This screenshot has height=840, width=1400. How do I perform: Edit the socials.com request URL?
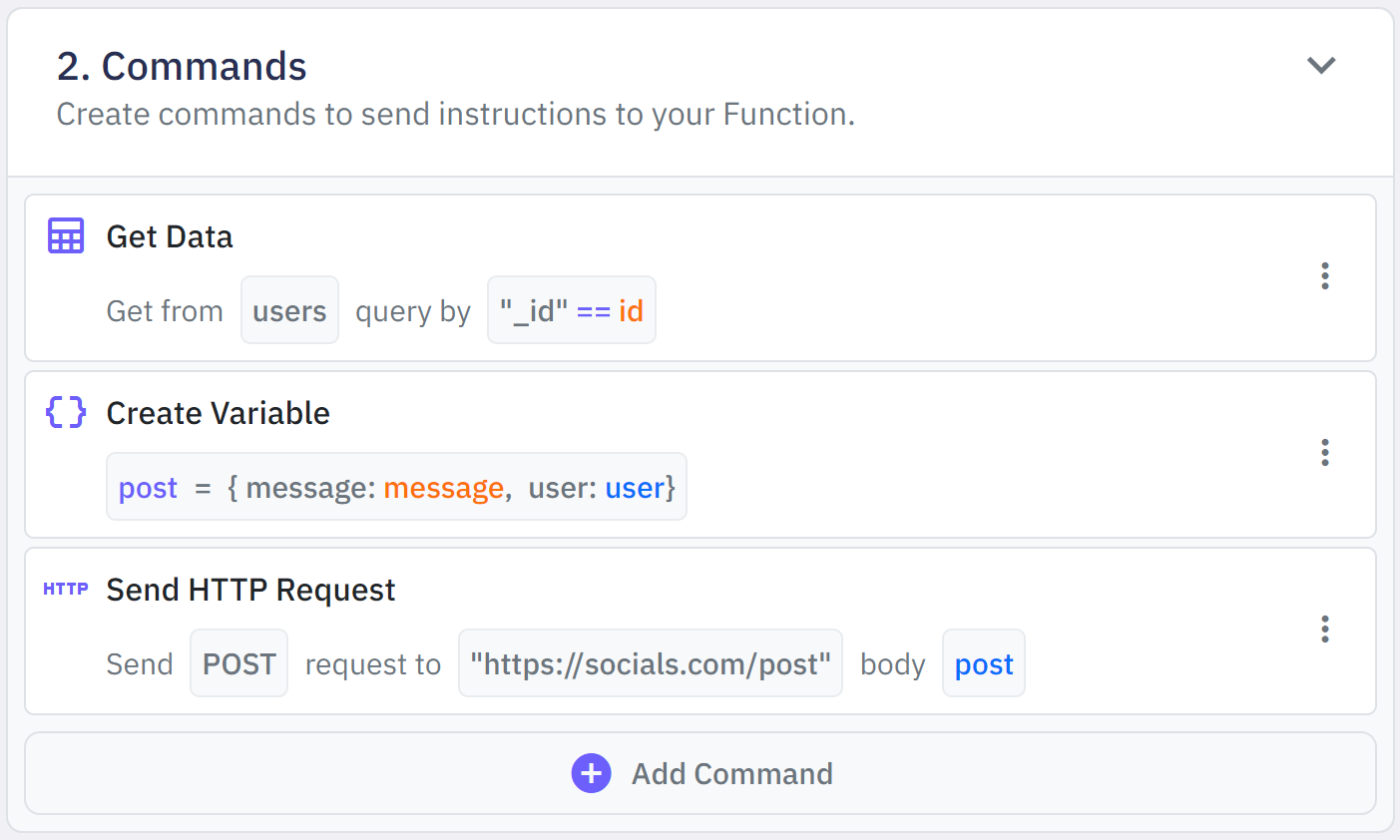tap(650, 663)
